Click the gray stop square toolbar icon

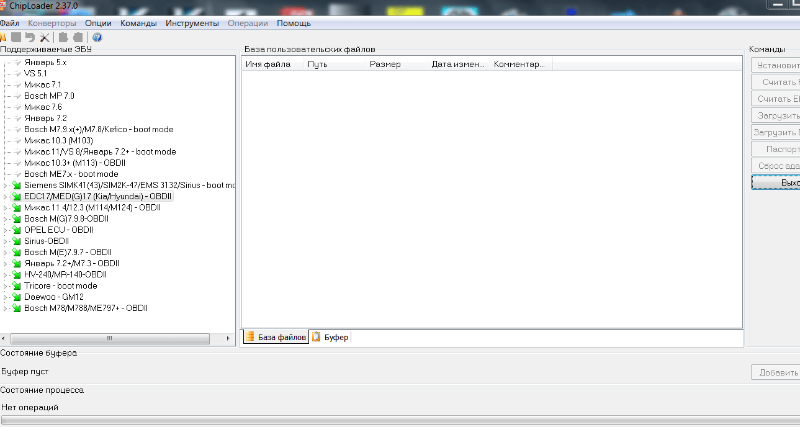tap(16, 37)
